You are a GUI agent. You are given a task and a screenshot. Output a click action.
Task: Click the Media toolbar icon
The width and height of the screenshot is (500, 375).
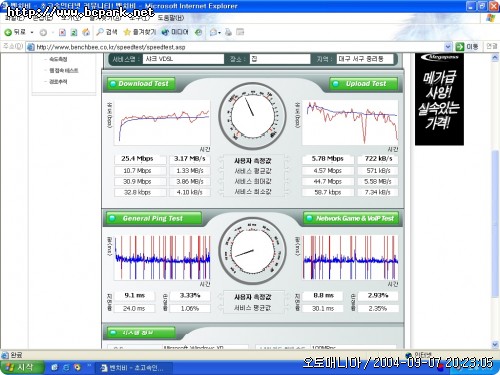click(175, 32)
